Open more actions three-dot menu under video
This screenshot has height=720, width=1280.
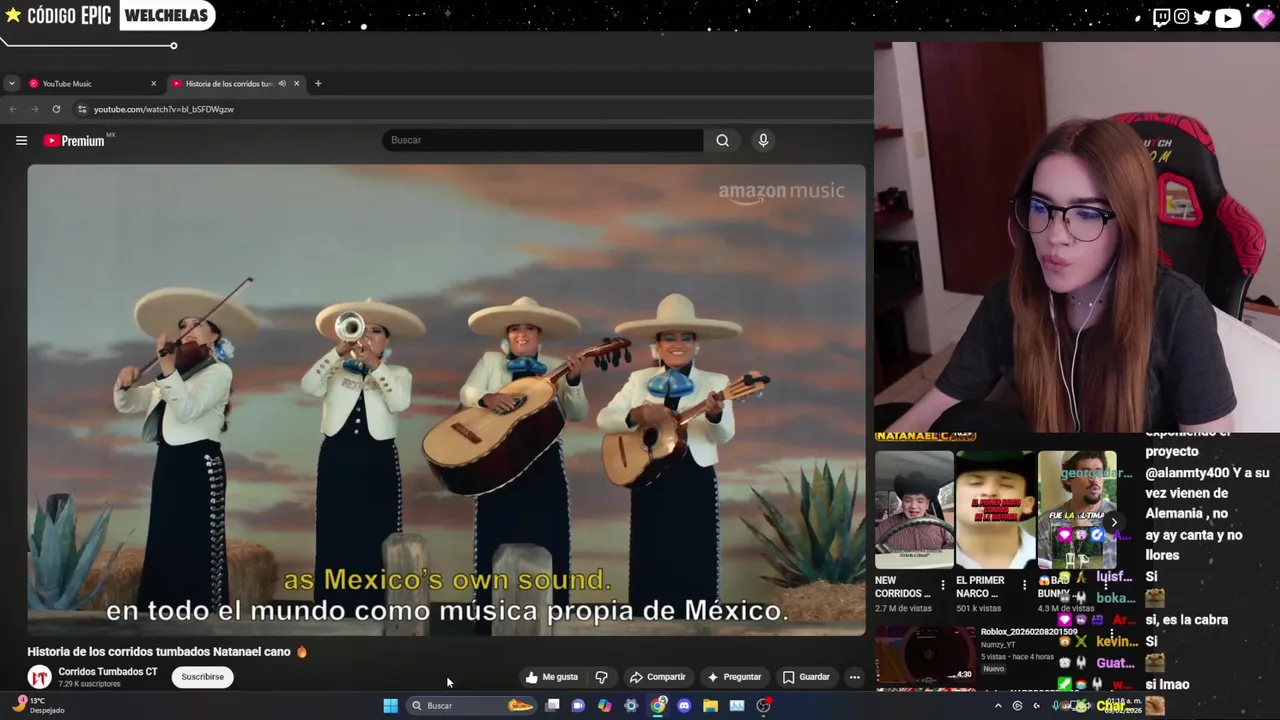[x=854, y=677]
